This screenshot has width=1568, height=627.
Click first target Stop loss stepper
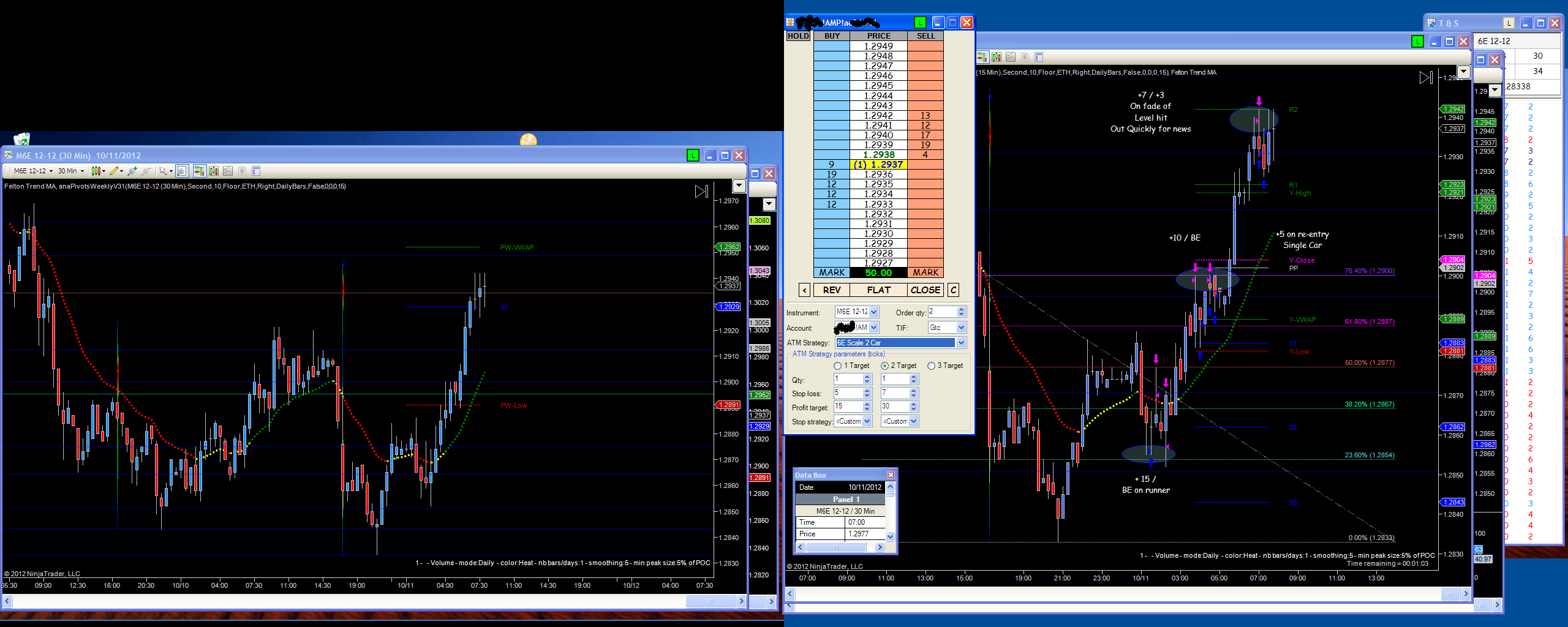click(867, 393)
